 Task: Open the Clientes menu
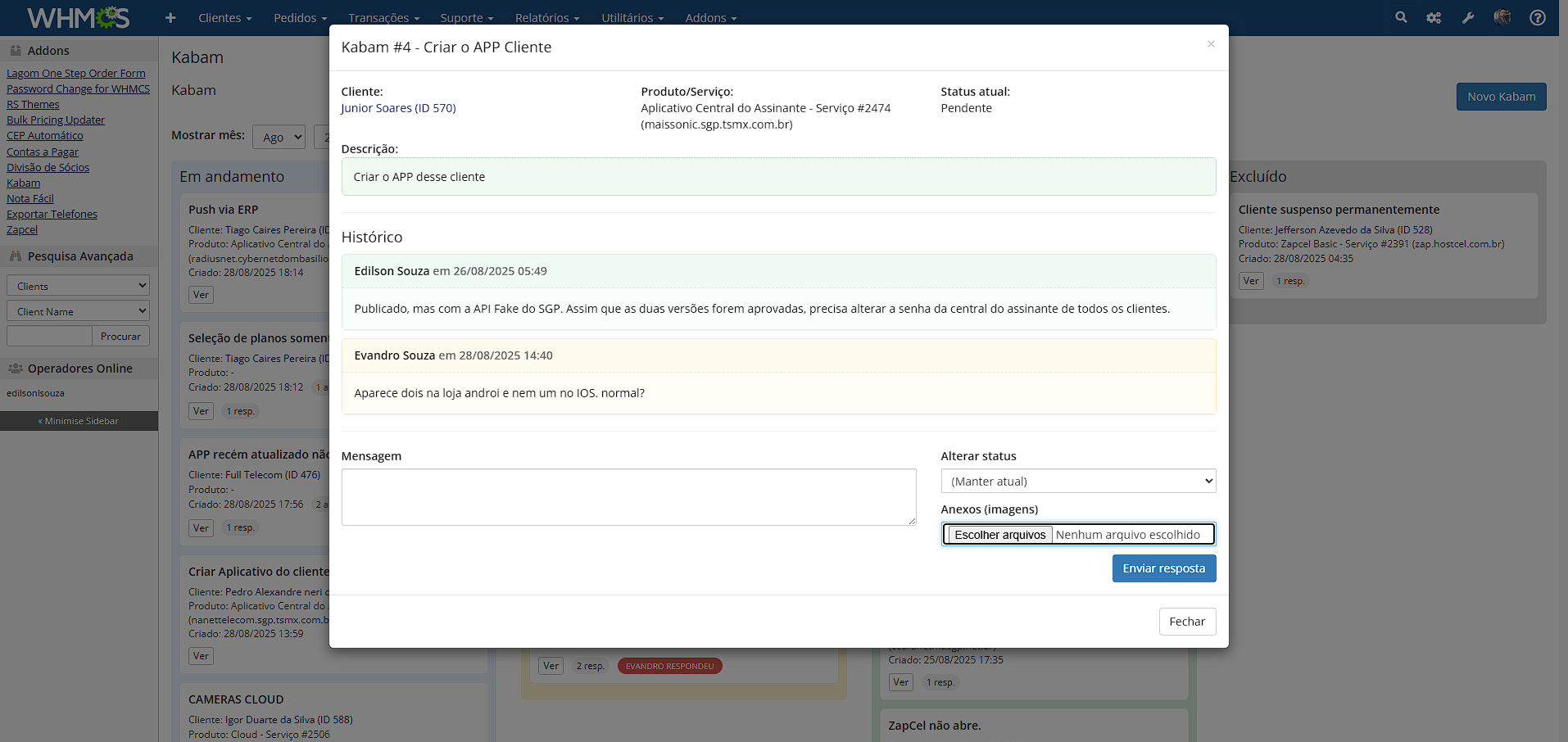[224, 18]
